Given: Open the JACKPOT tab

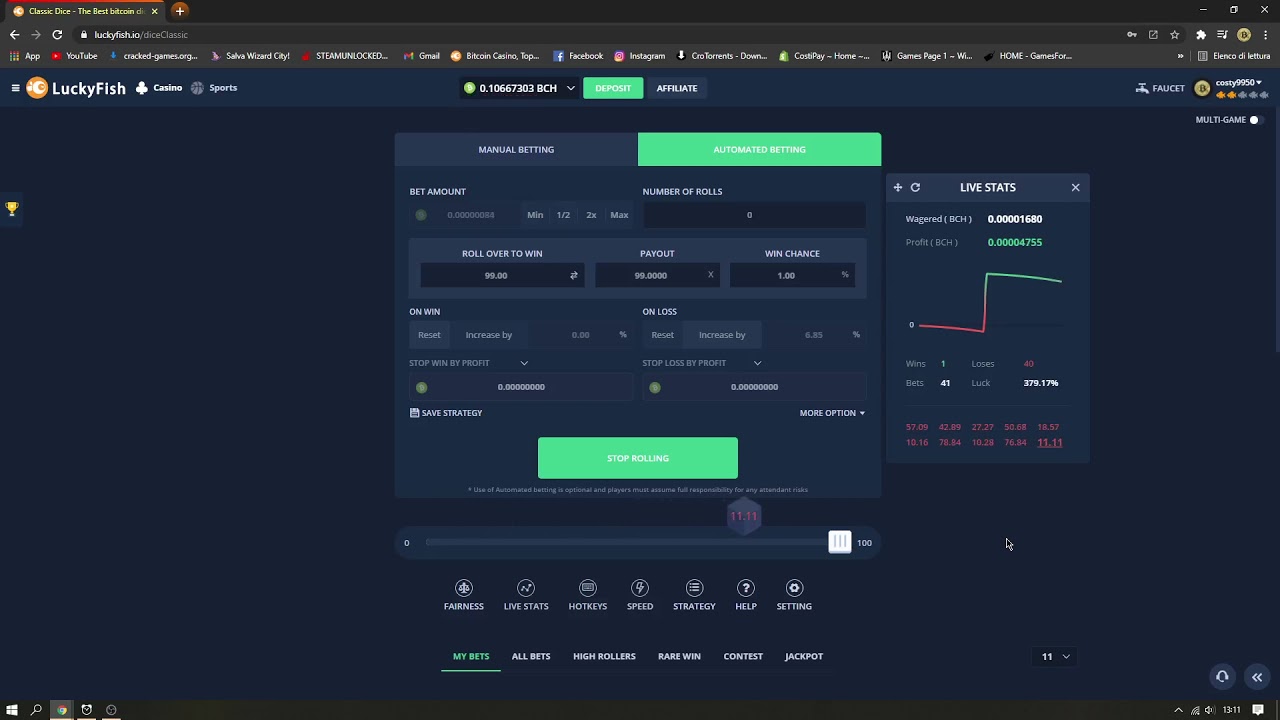Looking at the screenshot, I should (804, 657).
